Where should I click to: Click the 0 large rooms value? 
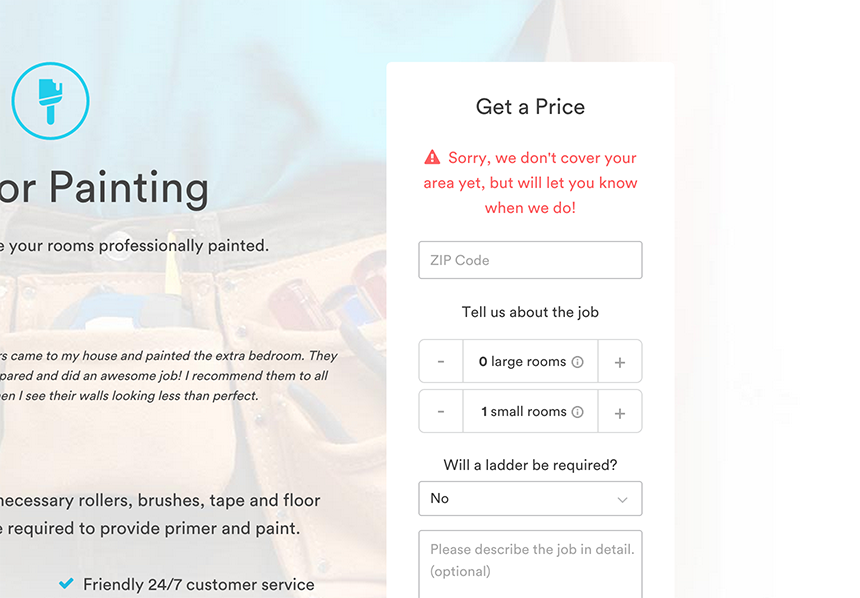pos(522,362)
